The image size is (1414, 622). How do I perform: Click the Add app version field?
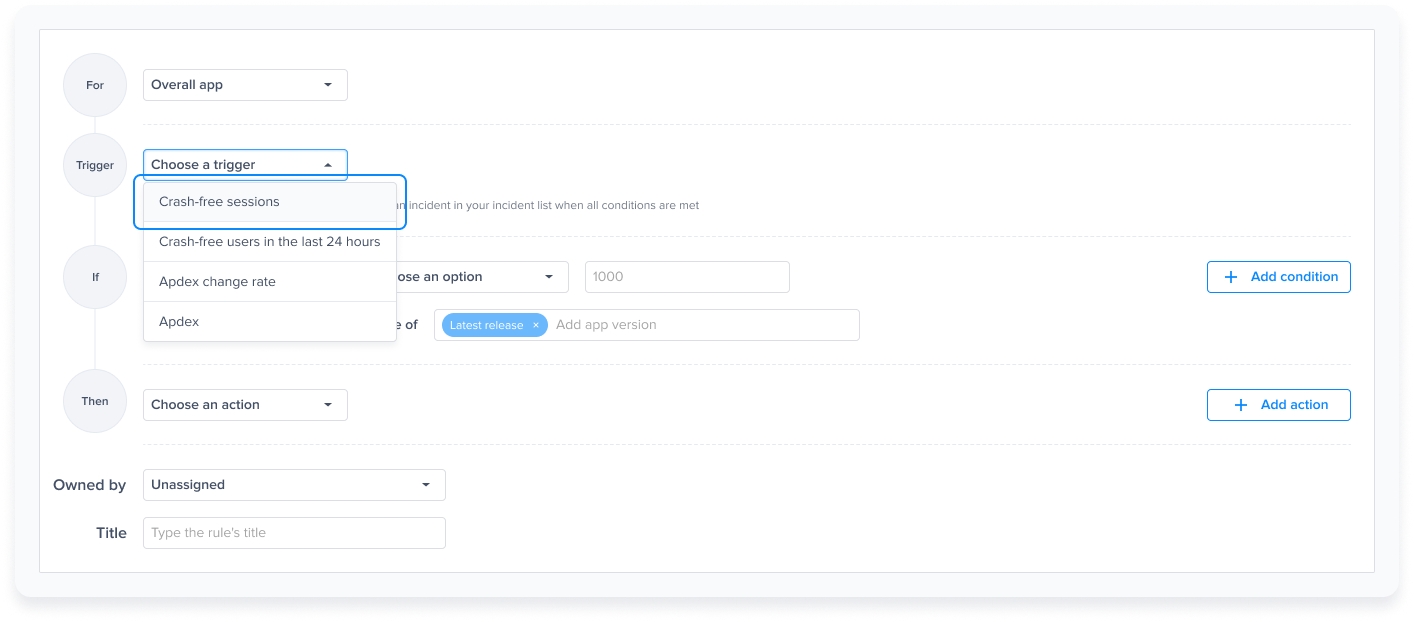pyautogui.click(x=700, y=325)
